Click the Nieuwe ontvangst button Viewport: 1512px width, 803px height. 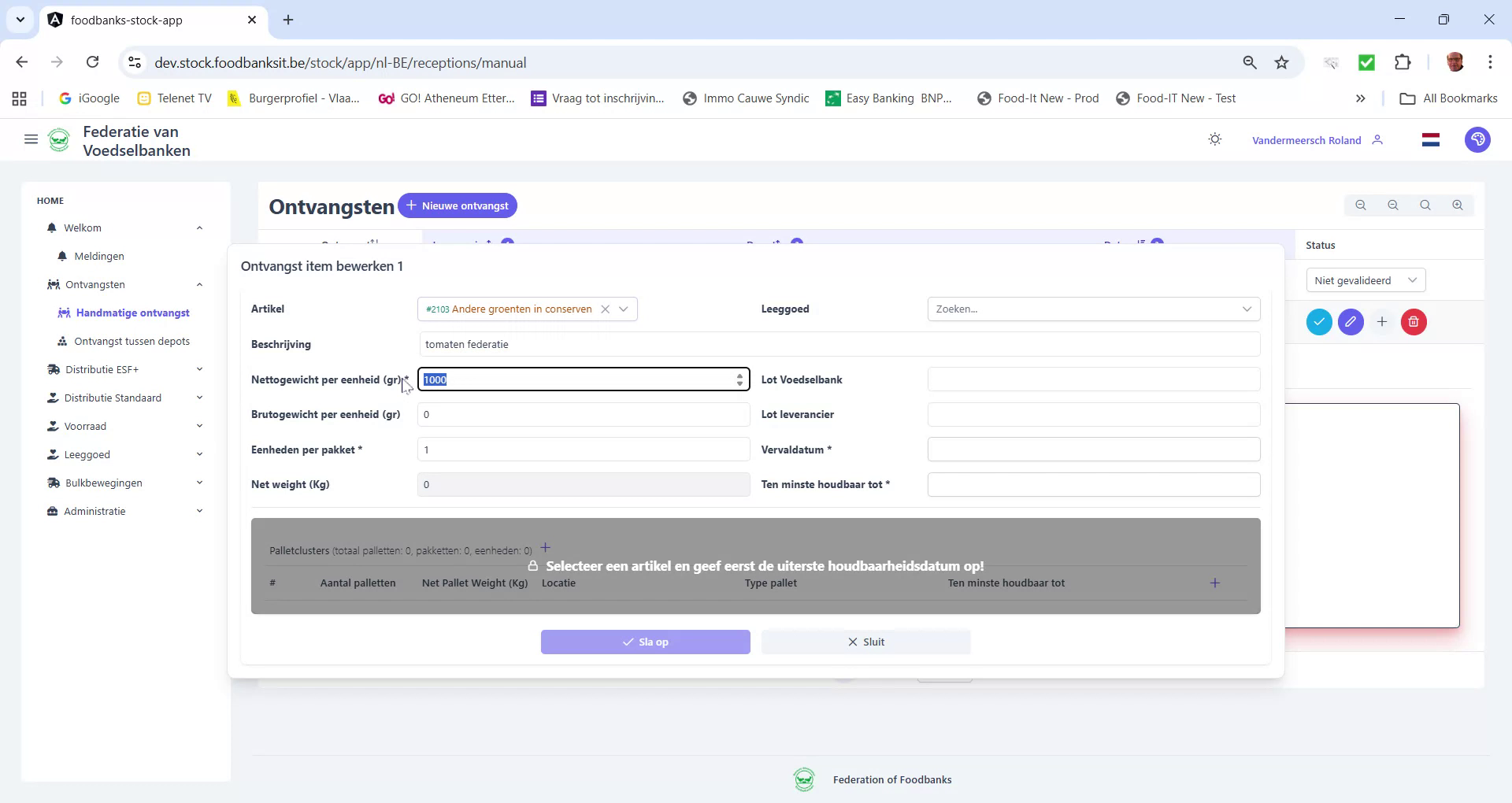(x=458, y=205)
